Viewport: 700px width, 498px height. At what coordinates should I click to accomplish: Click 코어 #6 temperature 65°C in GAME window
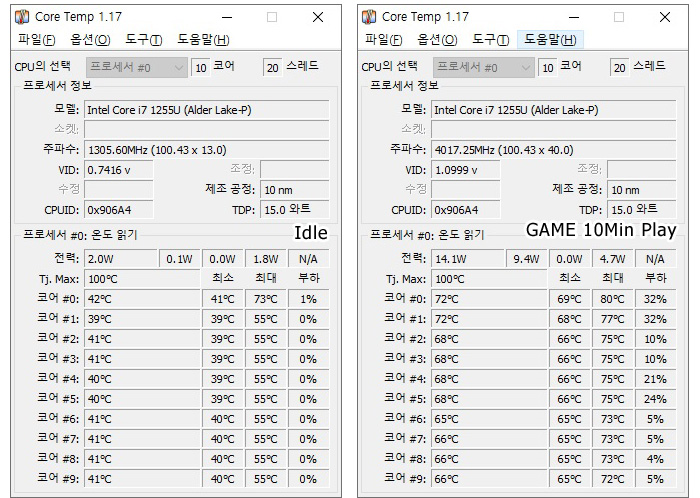point(489,419)
